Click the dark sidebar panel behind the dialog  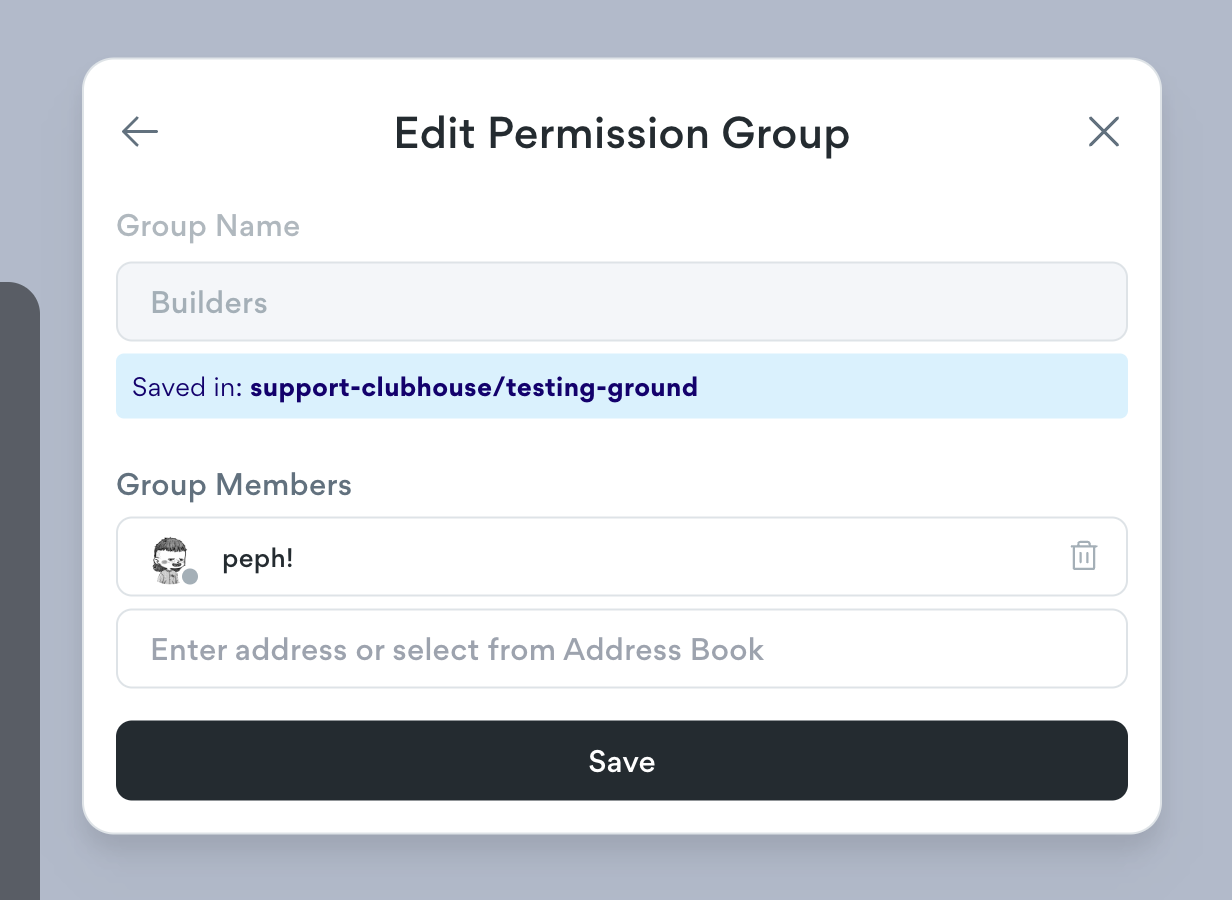(19, 590)
